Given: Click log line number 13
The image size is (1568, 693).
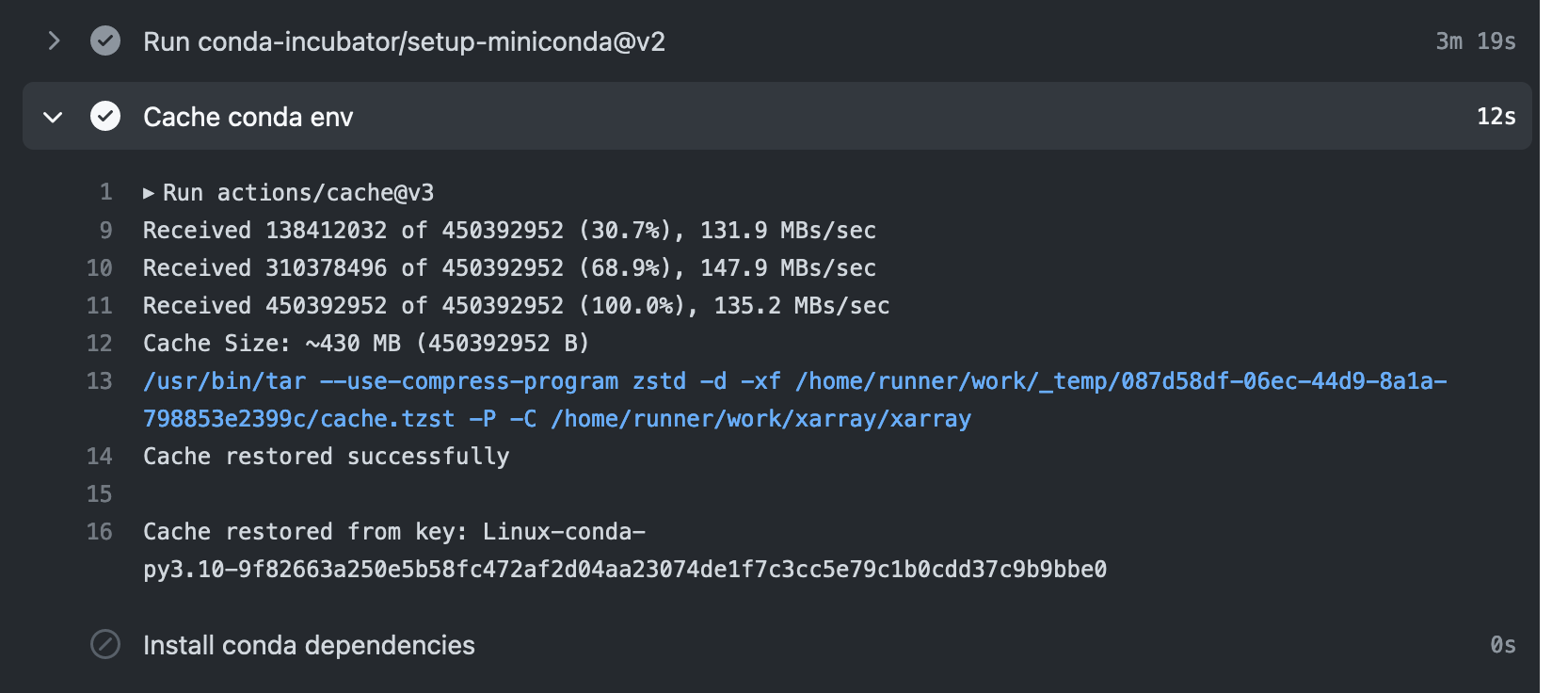Looking at the screenshot, I should [x=100, y=381].
